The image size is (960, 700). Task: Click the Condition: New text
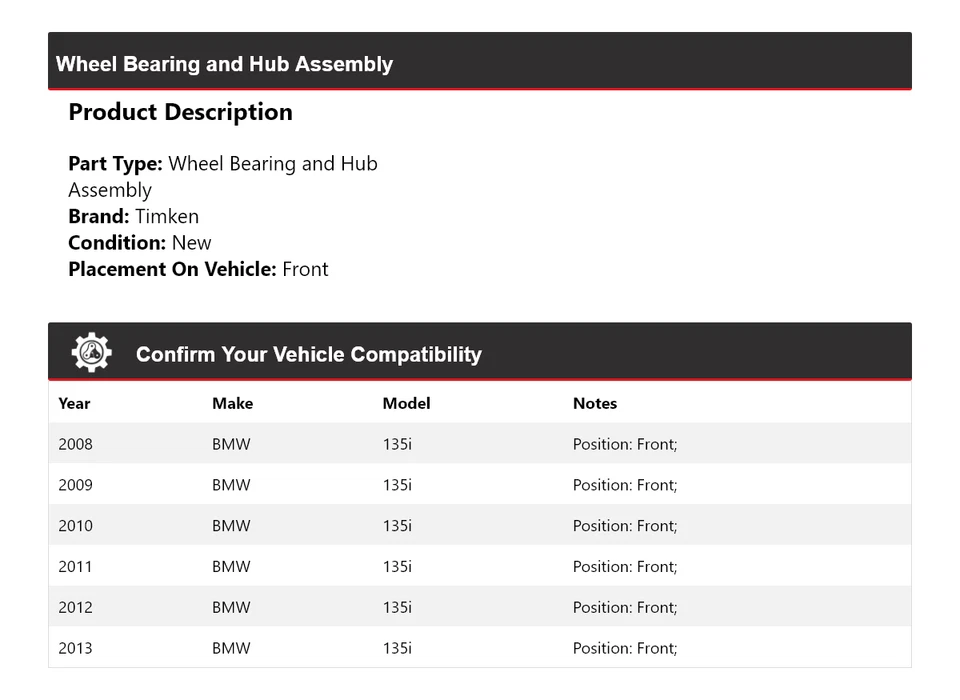coord(140,242)
